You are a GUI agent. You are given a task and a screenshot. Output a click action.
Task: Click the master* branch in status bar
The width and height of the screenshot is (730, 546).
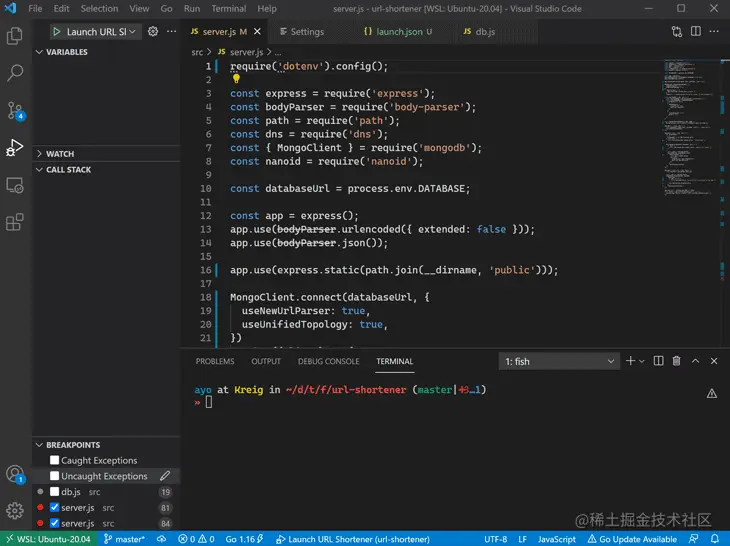pyautogui.click(x=124, y=539)
